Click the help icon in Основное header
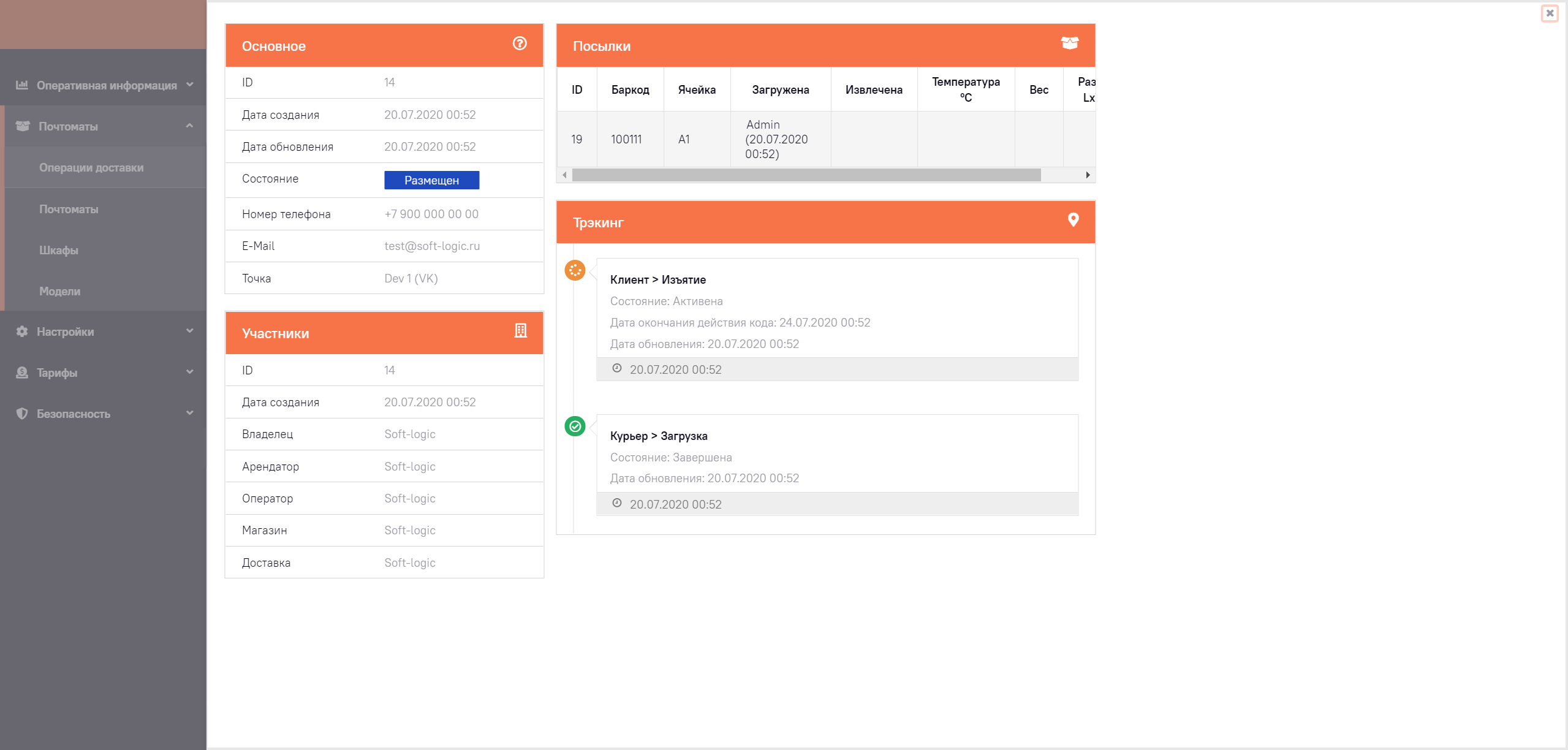Screen dimensions: 1568x750 [520, 44]
